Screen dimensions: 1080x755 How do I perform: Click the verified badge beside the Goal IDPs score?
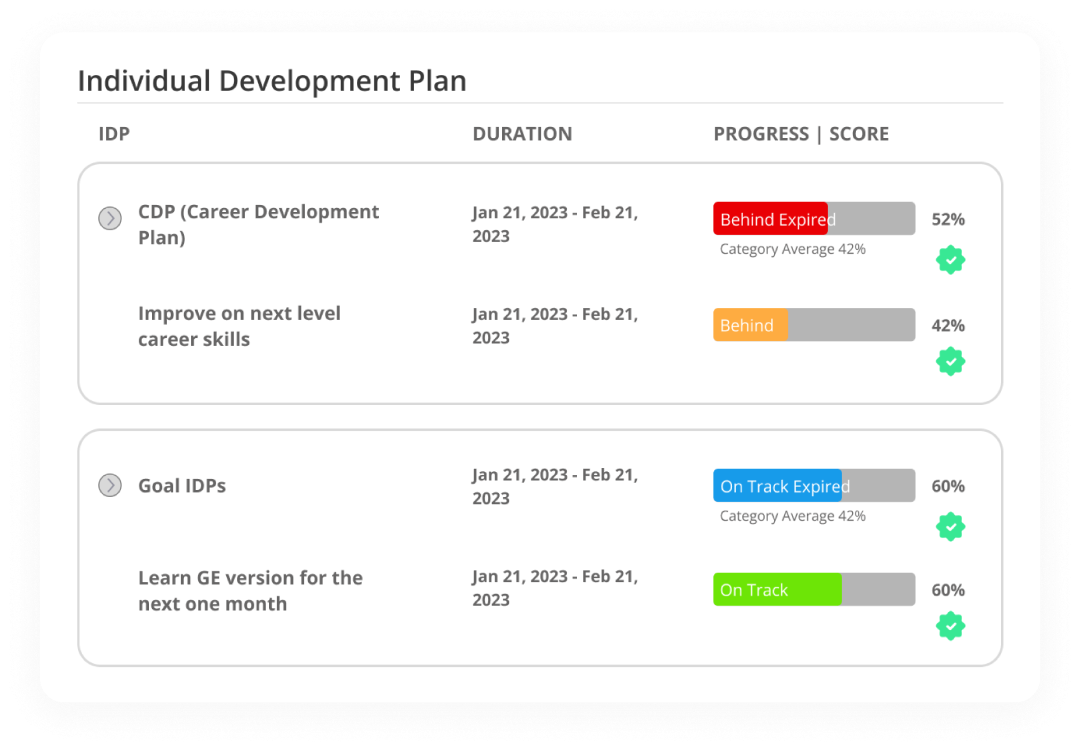click(x=949, y=526)
